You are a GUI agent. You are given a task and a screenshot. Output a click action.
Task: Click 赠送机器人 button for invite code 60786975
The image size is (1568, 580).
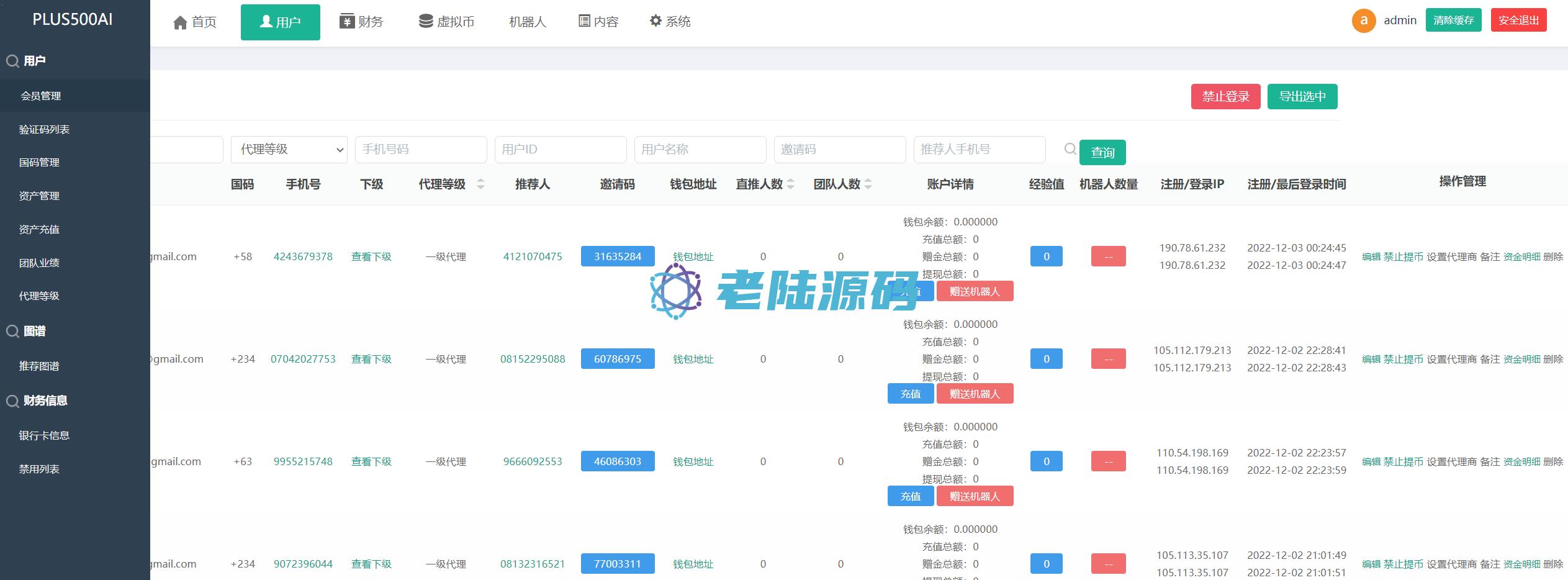975,394
